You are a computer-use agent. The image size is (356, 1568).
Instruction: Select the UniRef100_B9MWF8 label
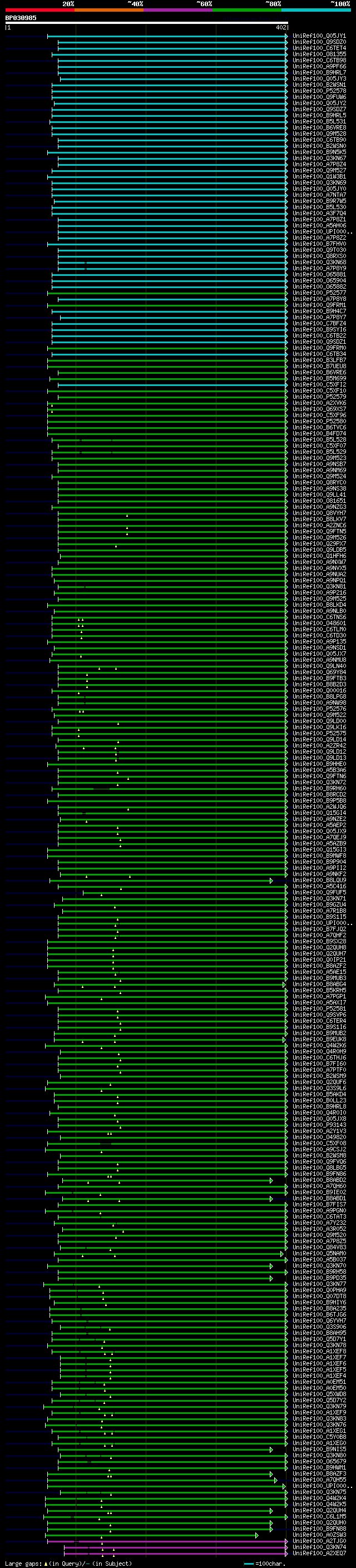pyautogui.click(x=319, y=855)
